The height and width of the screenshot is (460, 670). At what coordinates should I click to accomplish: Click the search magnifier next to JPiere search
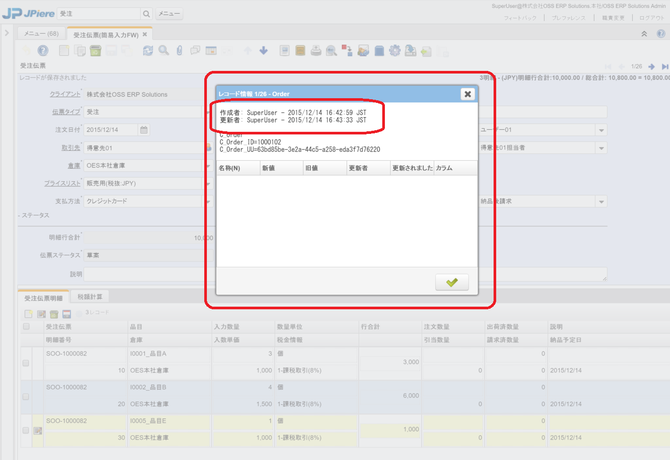pyautogui.click(x=146, y=14)
